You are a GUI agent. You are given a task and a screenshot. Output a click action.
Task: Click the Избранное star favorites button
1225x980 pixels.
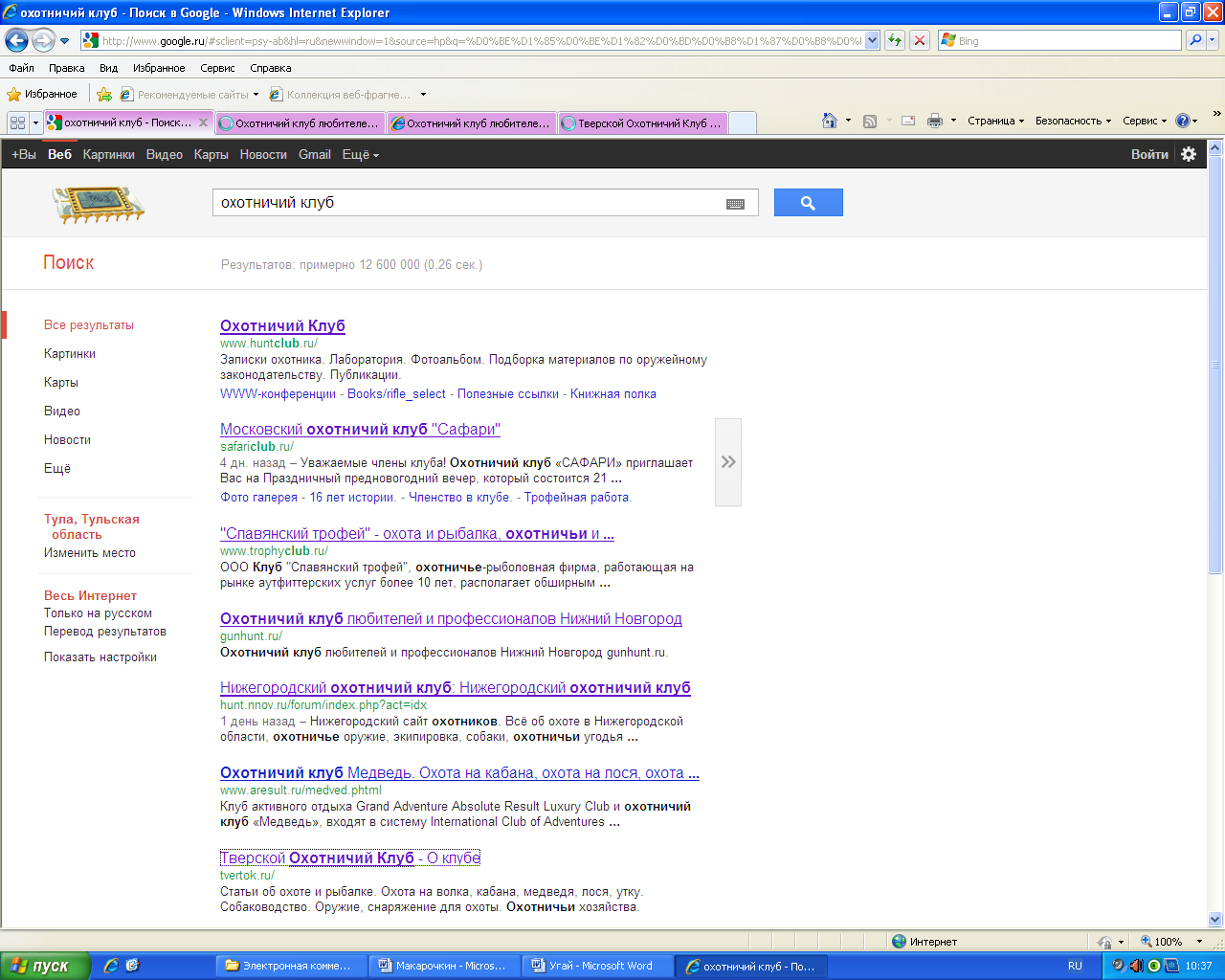(x=42, y=94)
